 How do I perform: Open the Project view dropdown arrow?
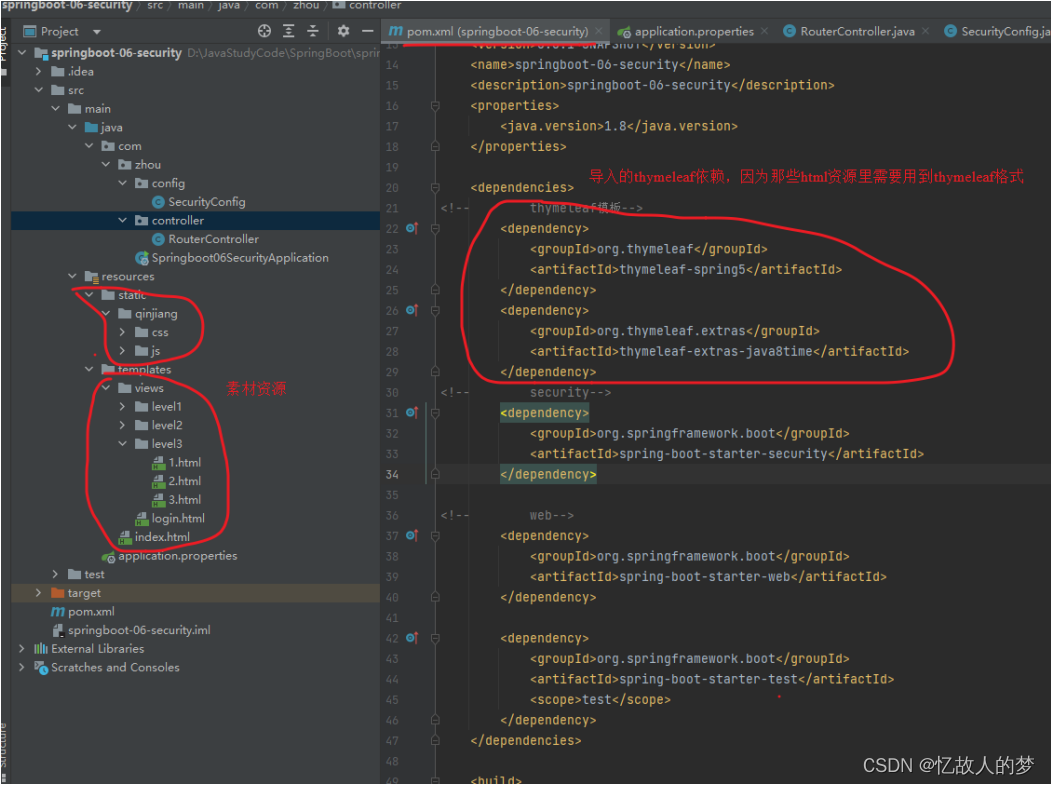pos(95,30)
